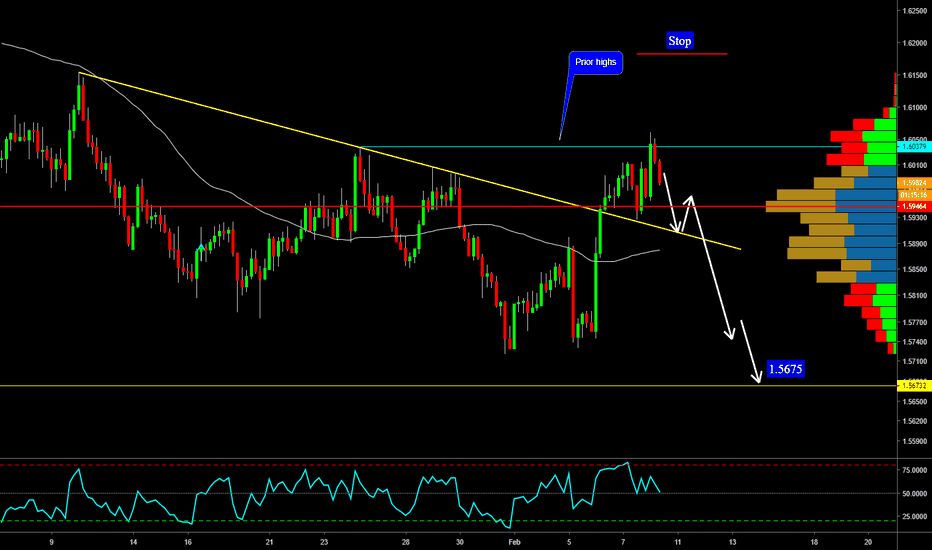932x550 pixels.
Task: Select the blue "1.5675" target label
Action: pyautogui.click(x=785, y=369)
